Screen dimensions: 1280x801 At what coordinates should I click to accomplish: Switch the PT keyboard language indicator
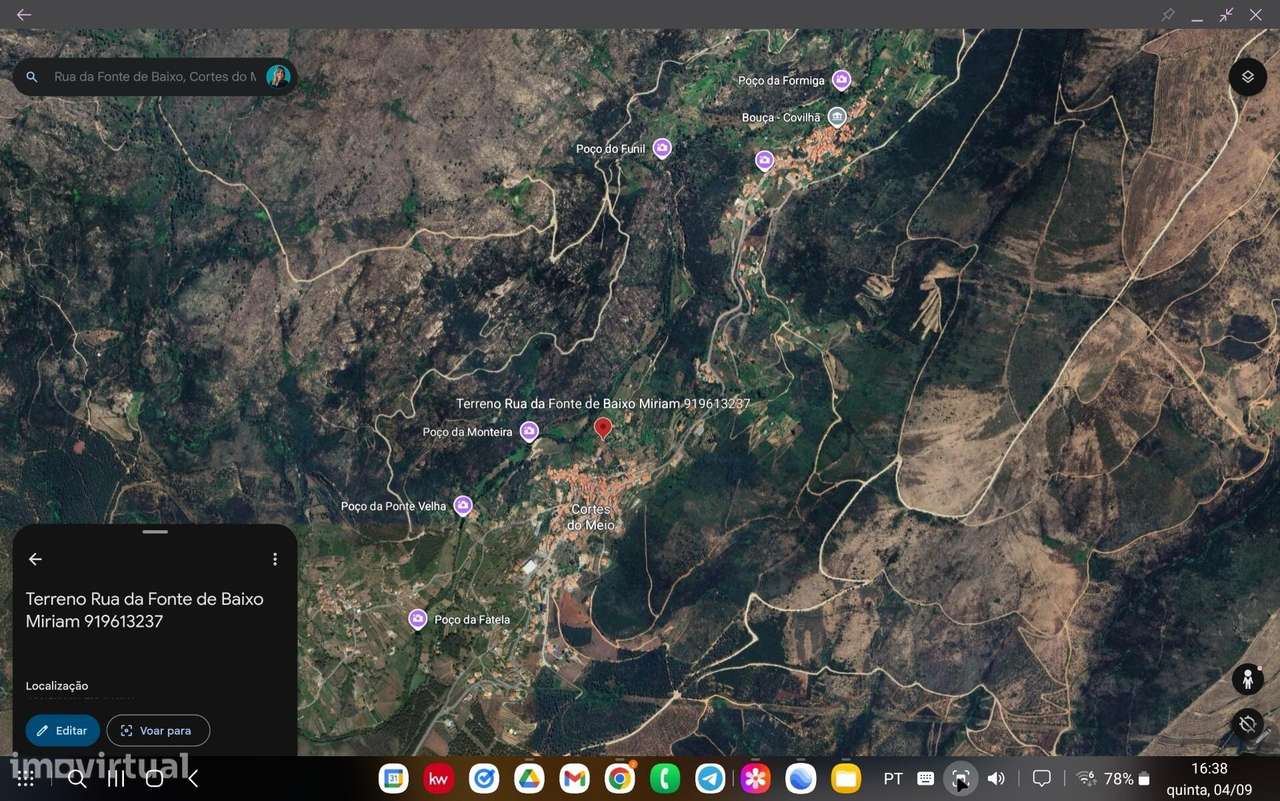893,779
